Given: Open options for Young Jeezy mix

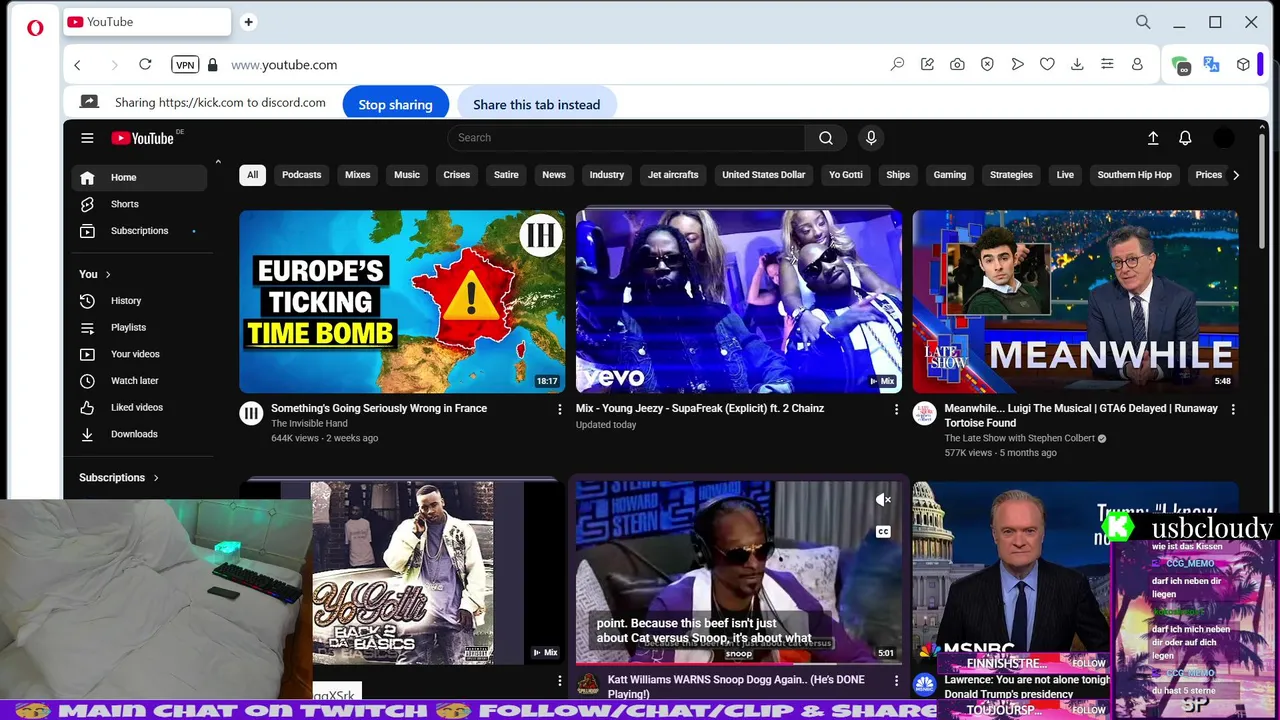Looking at the screenshot, I should [x=896, y=409].
